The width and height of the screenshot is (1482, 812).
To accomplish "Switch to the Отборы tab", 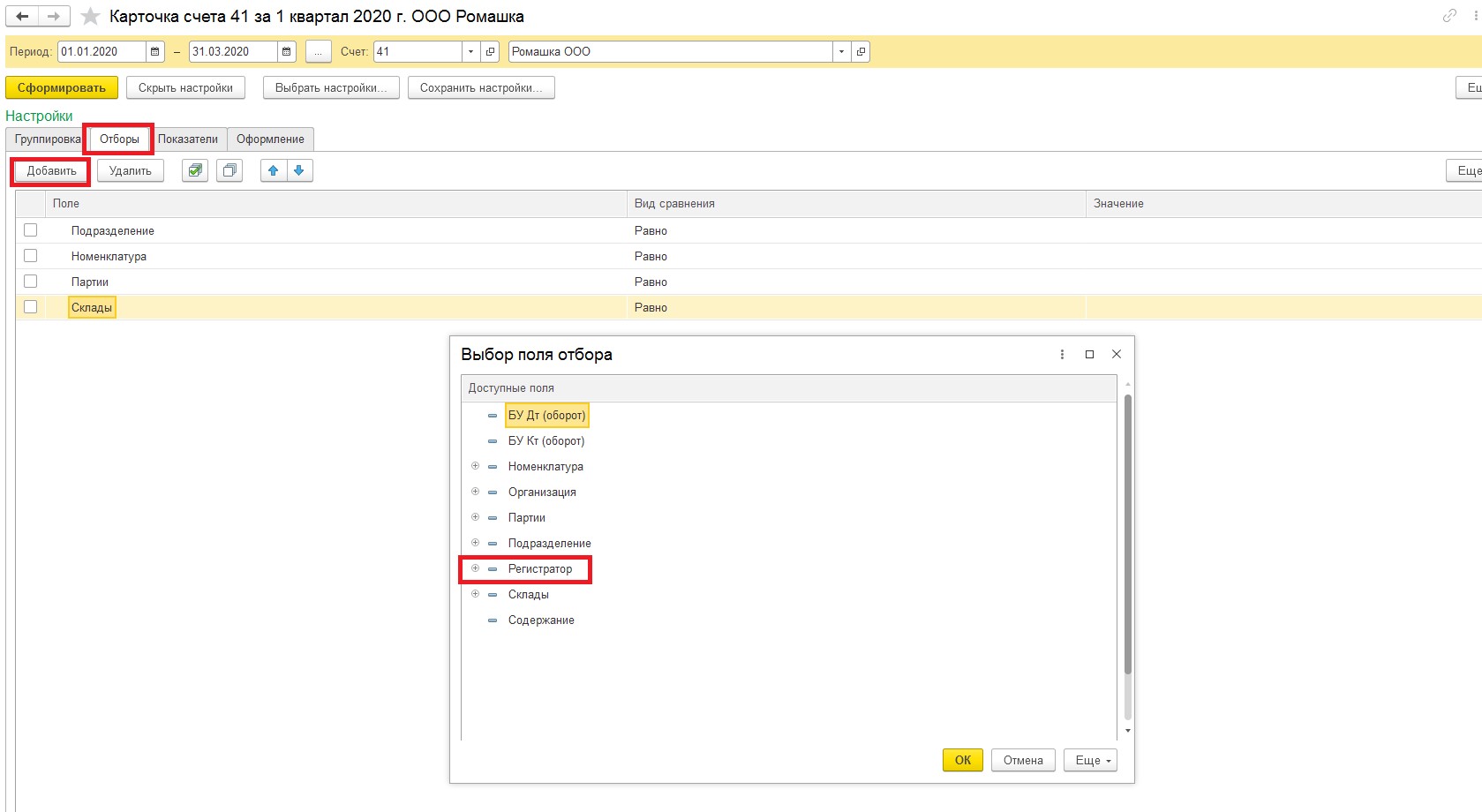I will 119,139.
